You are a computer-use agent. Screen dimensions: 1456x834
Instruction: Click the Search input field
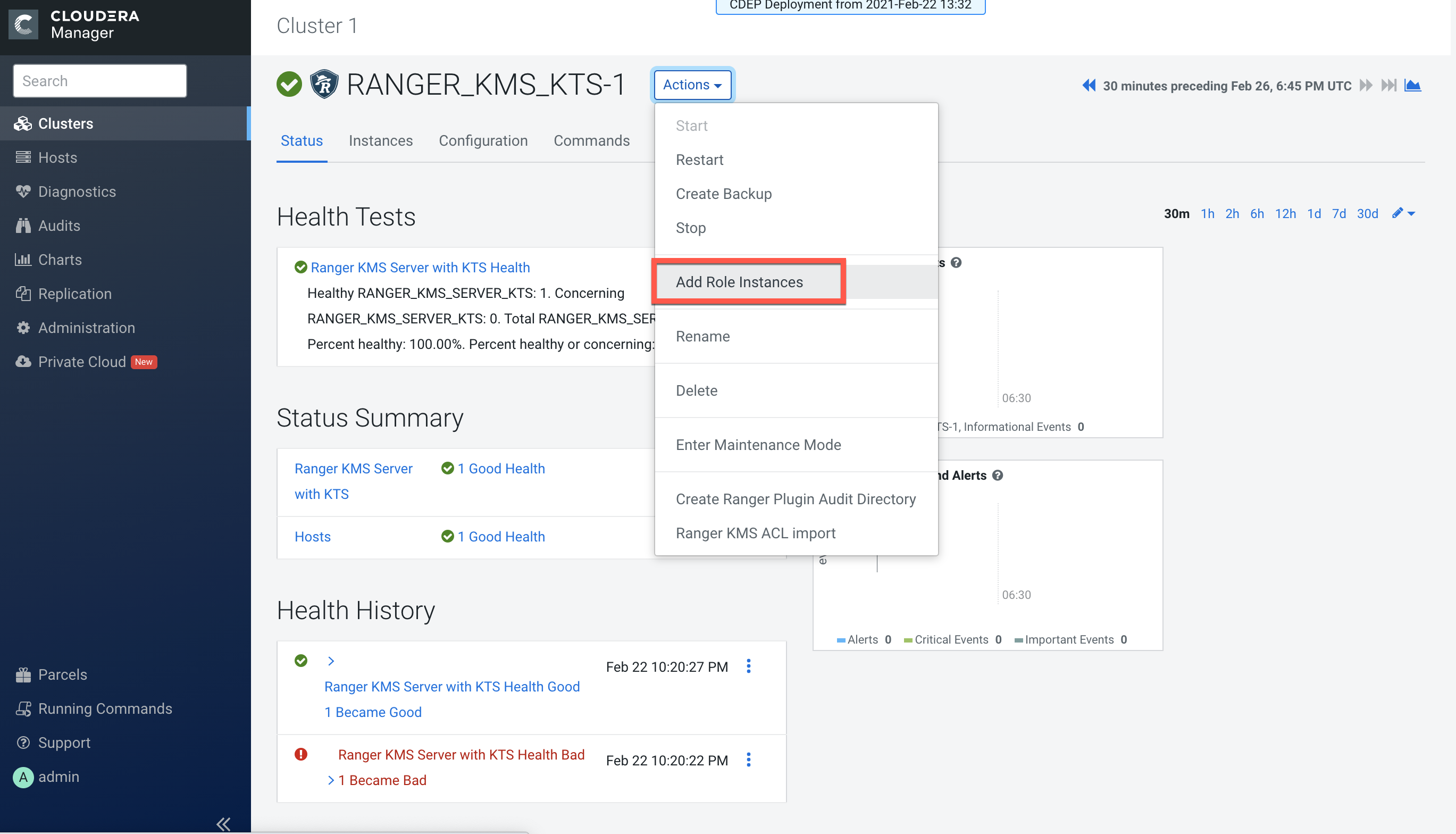[99, 81]
